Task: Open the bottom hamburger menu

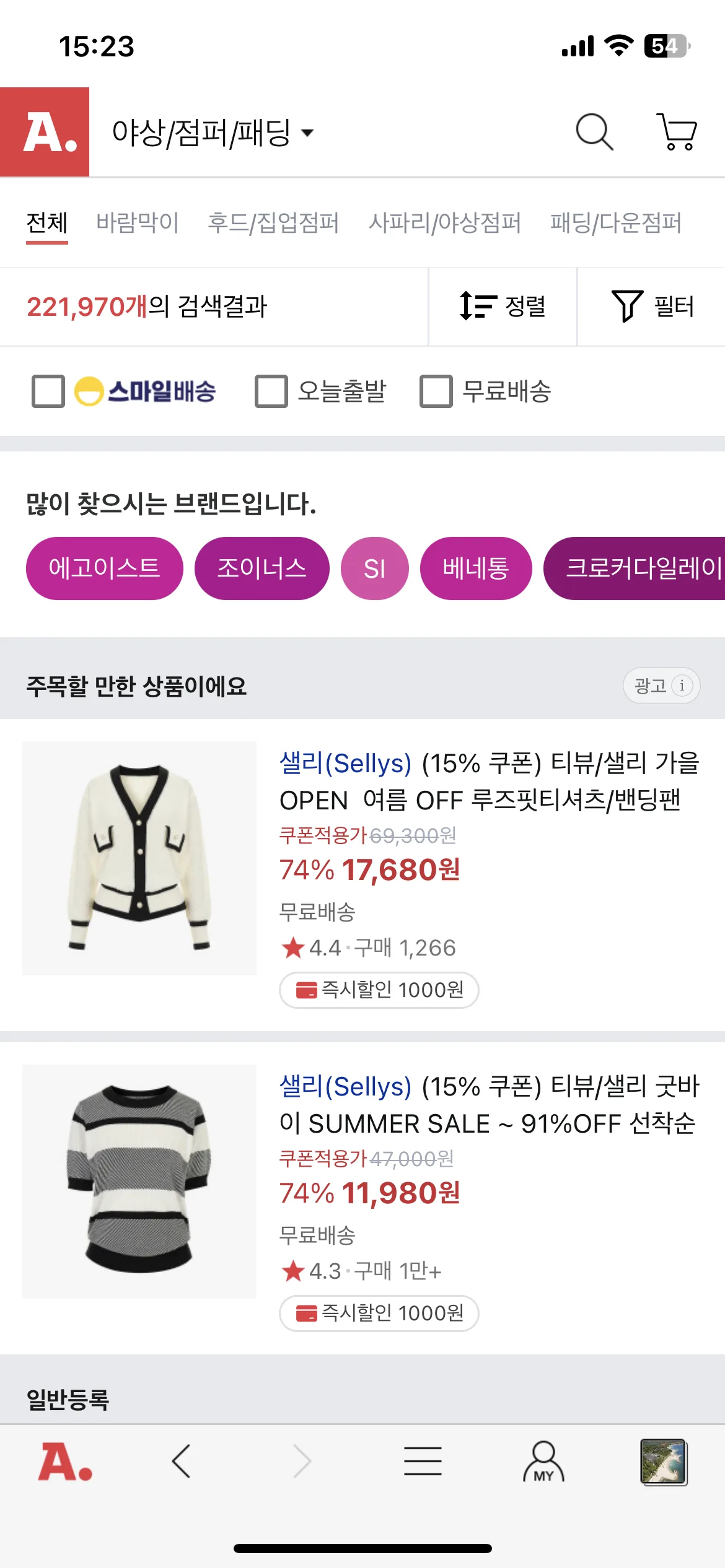Action: 423,1461
